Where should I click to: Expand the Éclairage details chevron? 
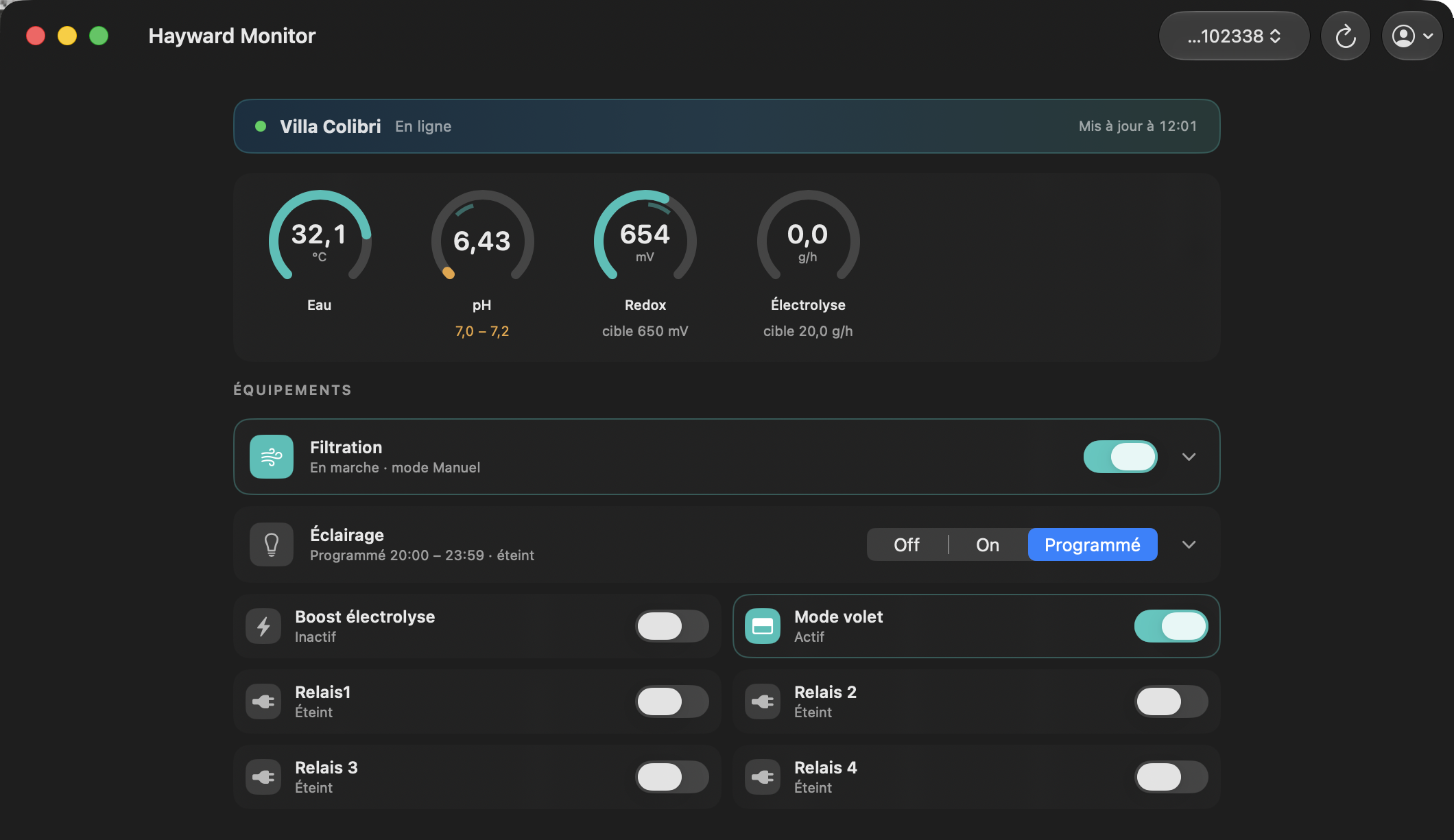(1189, 544)
